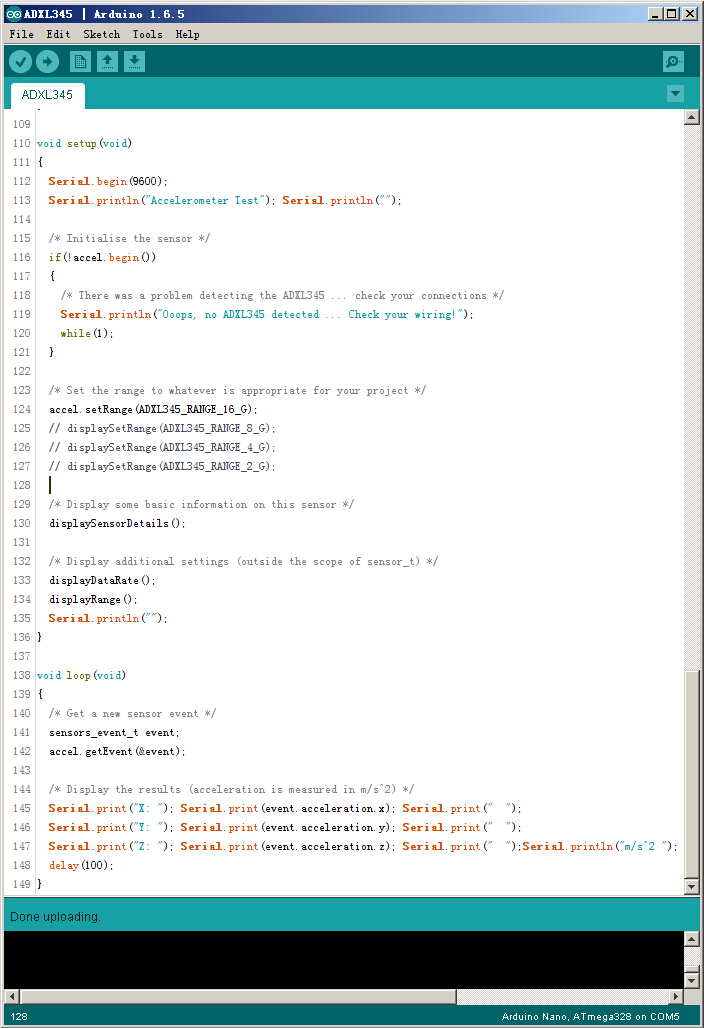Click 'event.acceleration.y' on line 146
Viewport: 704px width, 1028px height.
[325, 827]
